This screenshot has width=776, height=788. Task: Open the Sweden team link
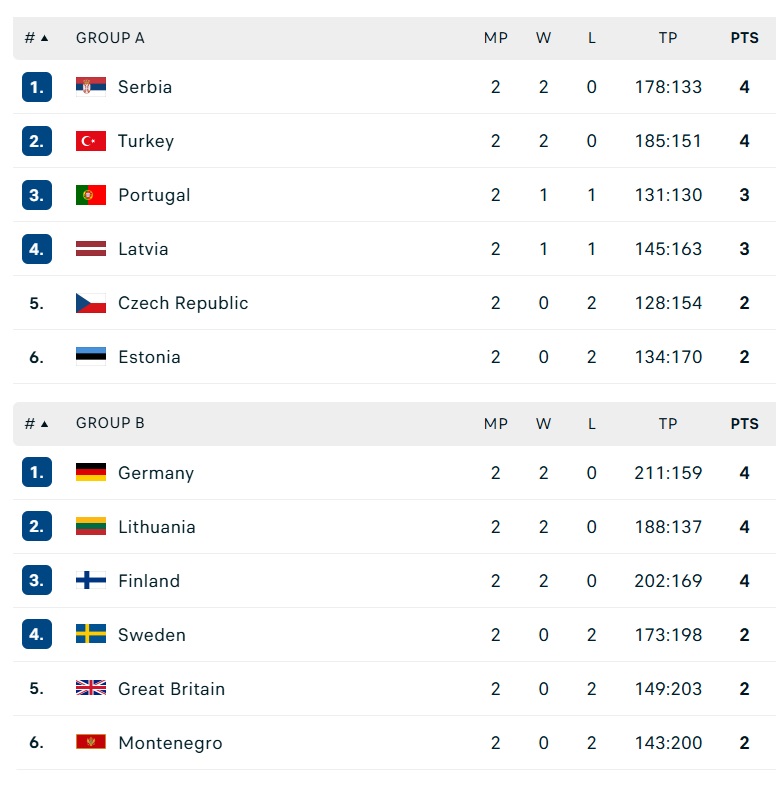click(152, 635)
